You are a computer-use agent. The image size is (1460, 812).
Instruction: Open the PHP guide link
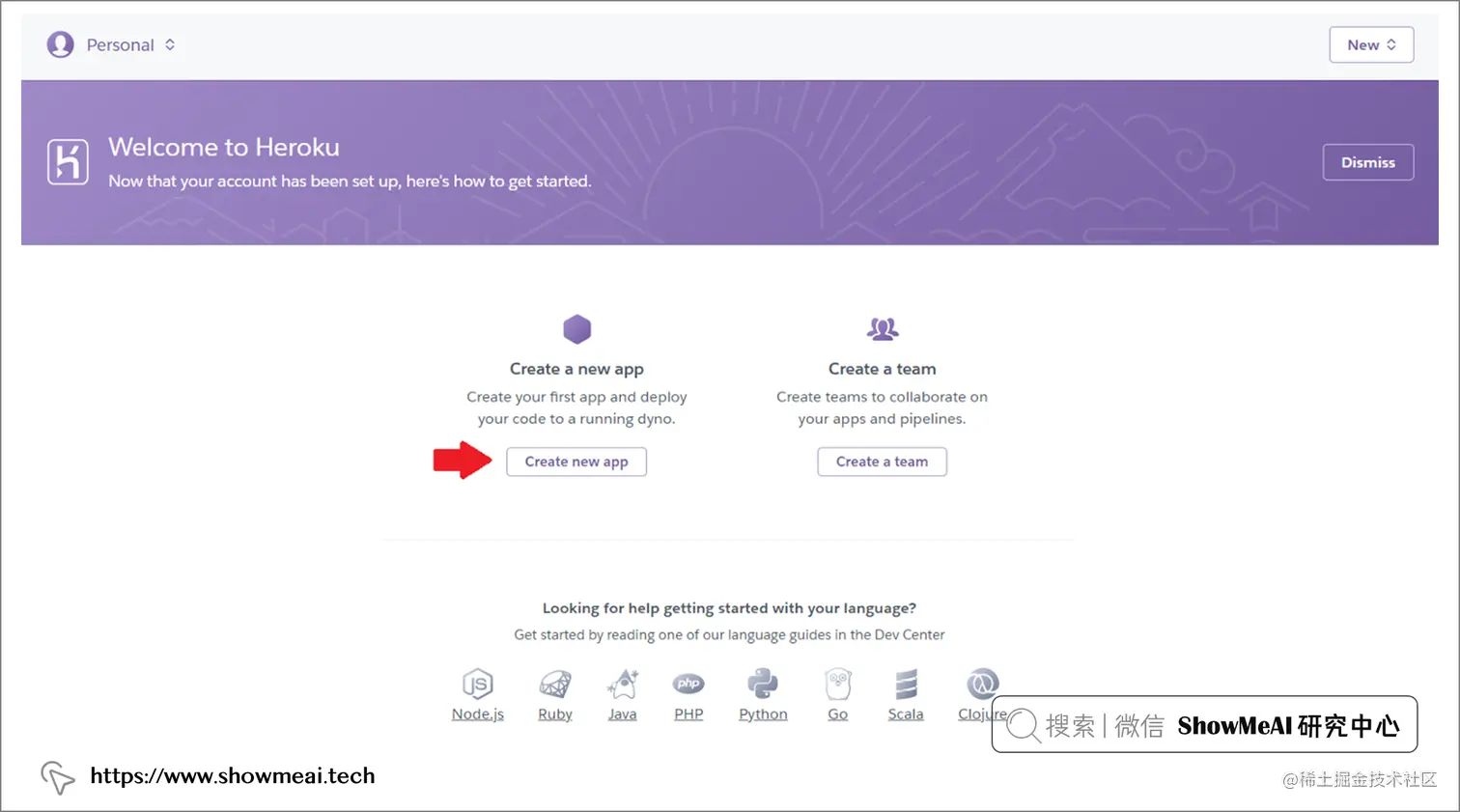click(x=688, y=714)
